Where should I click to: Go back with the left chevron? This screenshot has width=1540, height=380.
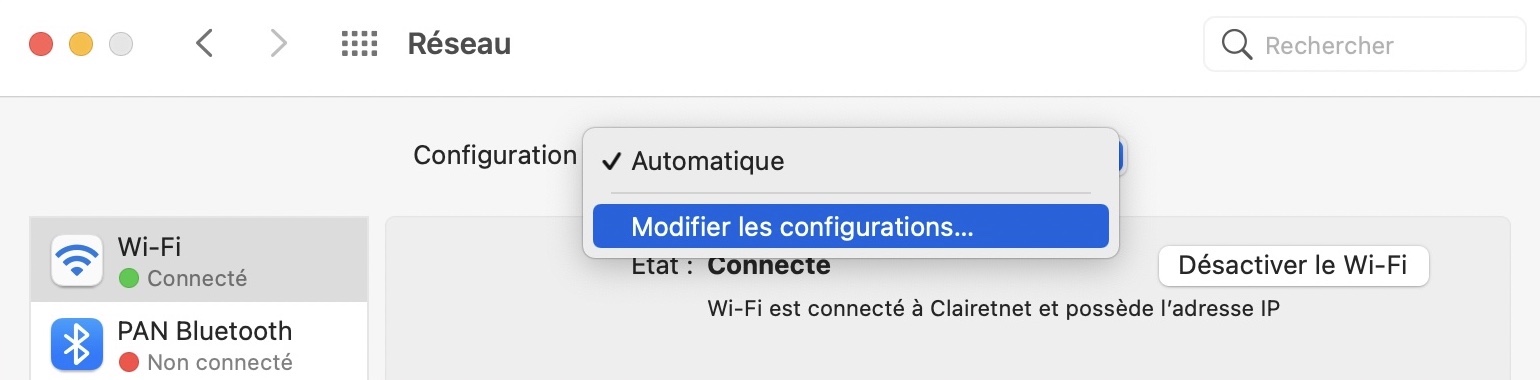point(204,44)
